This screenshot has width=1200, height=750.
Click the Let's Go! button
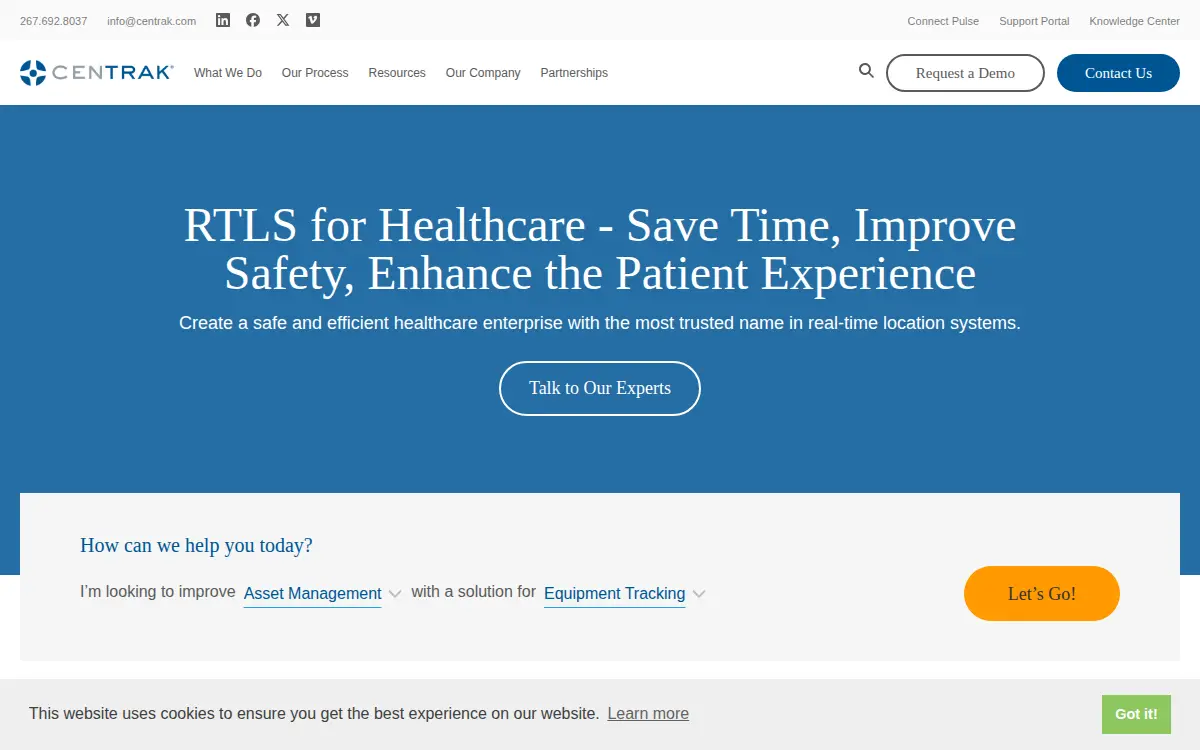click(1042, 594)
